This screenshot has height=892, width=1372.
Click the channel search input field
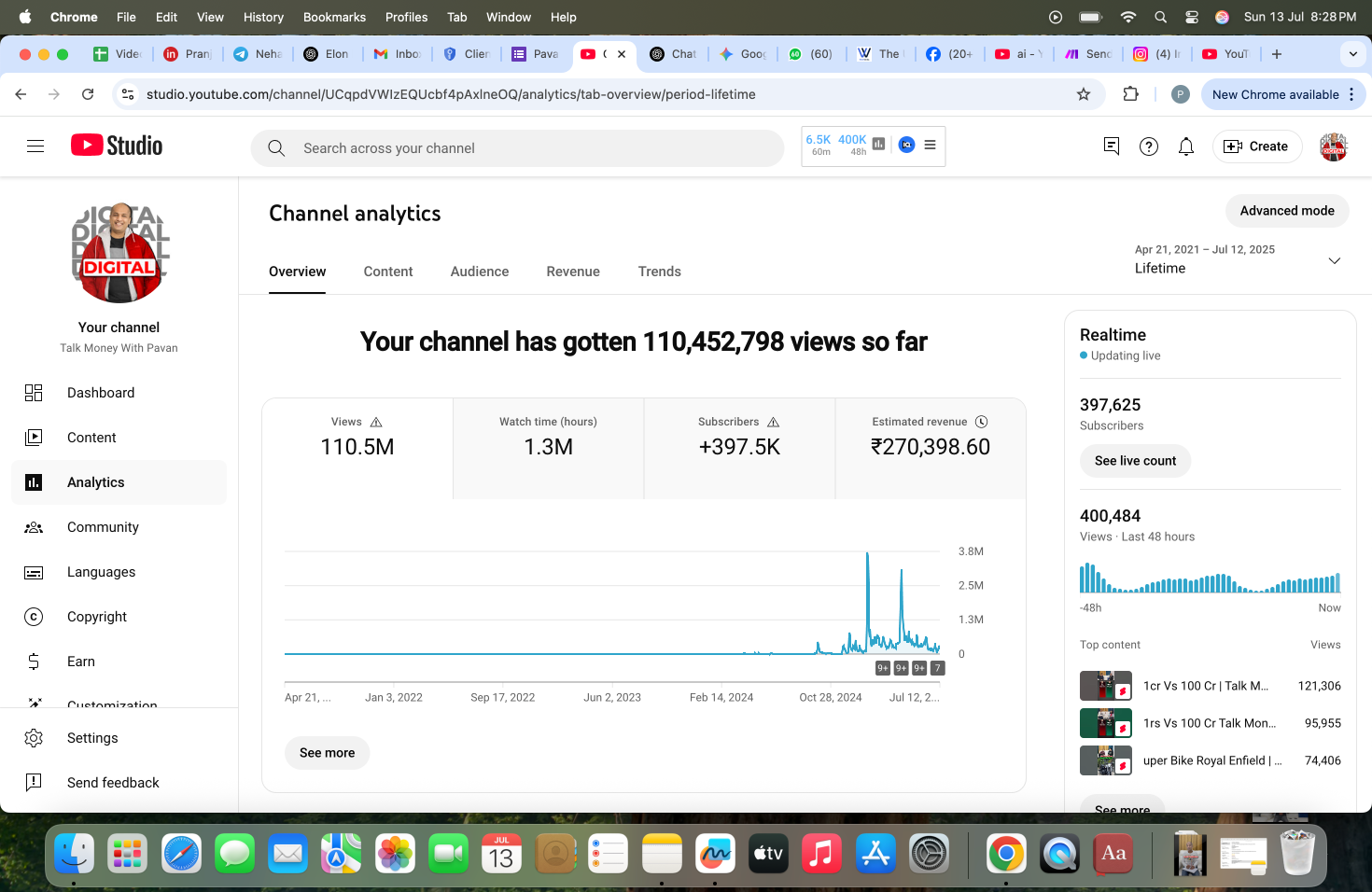pyautogui.click(x=518, y=148)
